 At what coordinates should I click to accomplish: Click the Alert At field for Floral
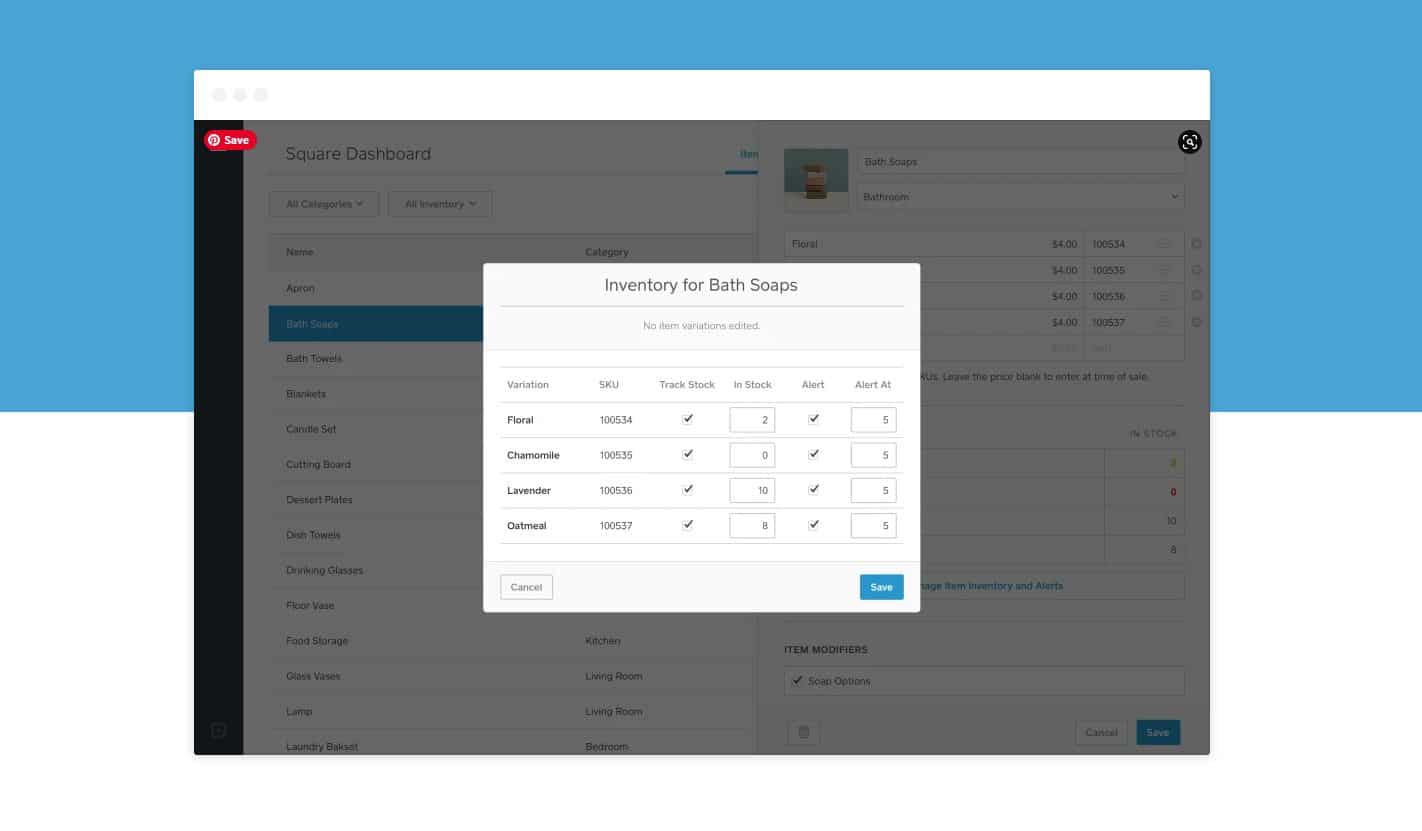point(873,420)
